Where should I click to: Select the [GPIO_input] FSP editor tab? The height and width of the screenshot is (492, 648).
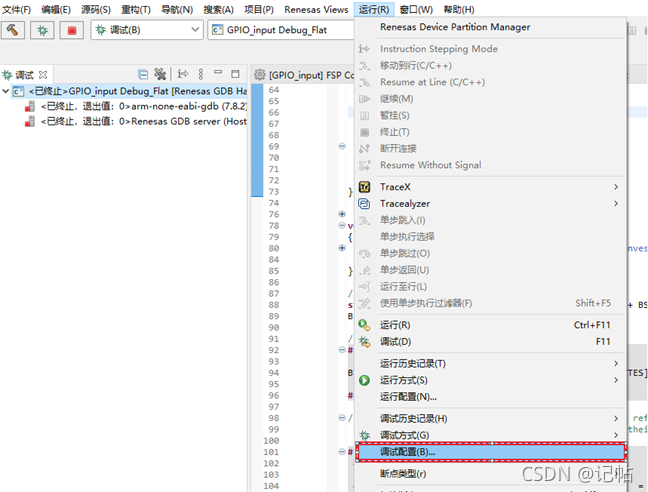304,75
